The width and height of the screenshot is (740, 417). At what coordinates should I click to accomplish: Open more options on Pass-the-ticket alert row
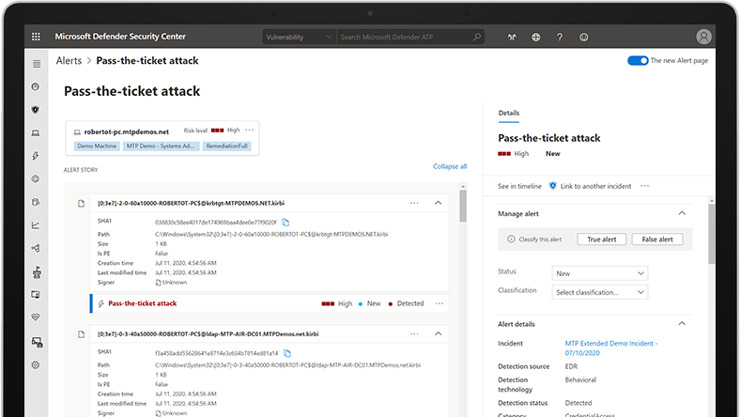(x=439, y=303)
